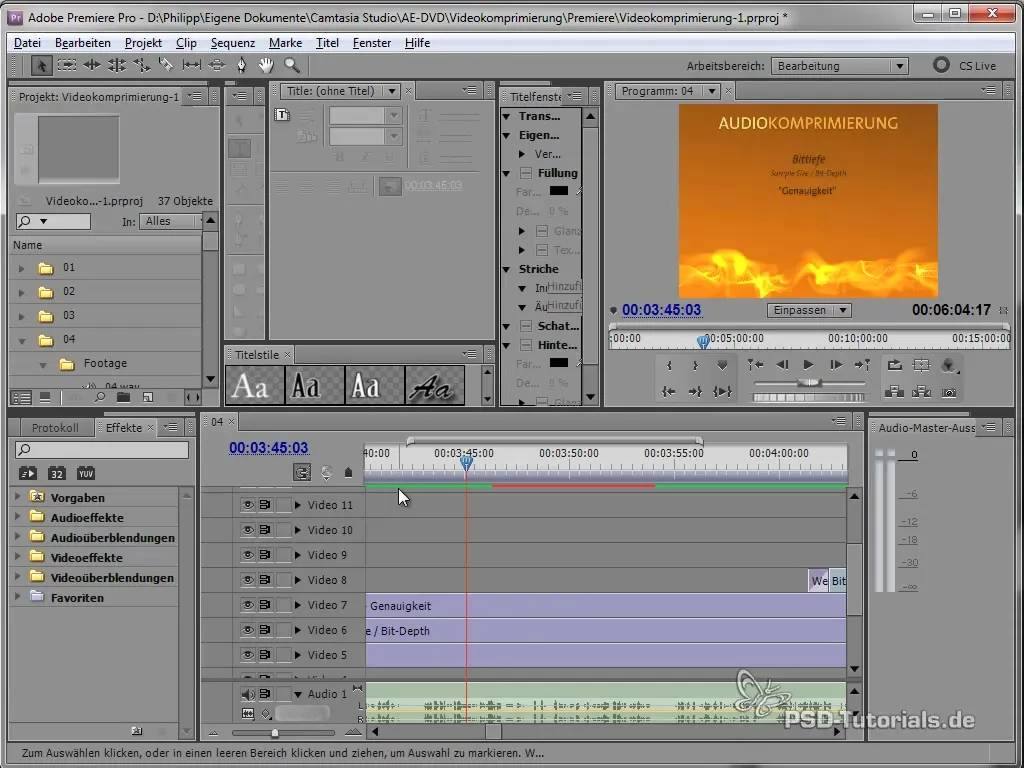Open the Arbeitsbereich Bearbeitung dropdown

(839, 66)
